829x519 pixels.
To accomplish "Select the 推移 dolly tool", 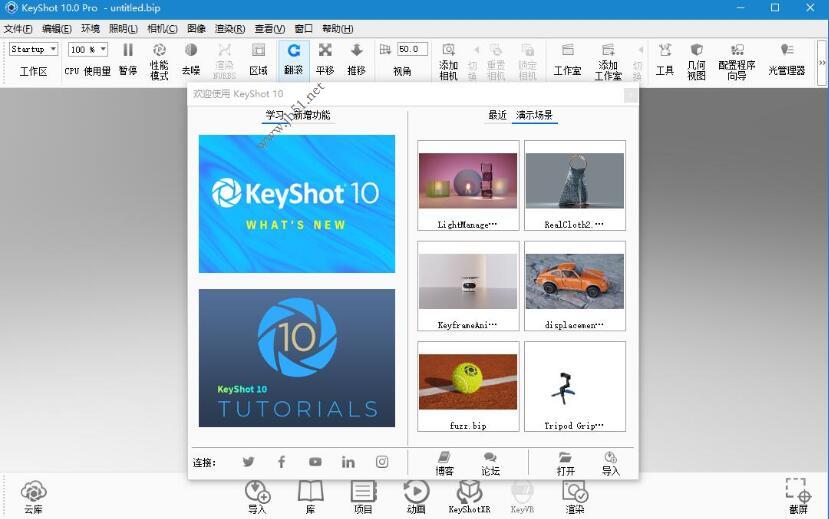I will pos(356,59).
